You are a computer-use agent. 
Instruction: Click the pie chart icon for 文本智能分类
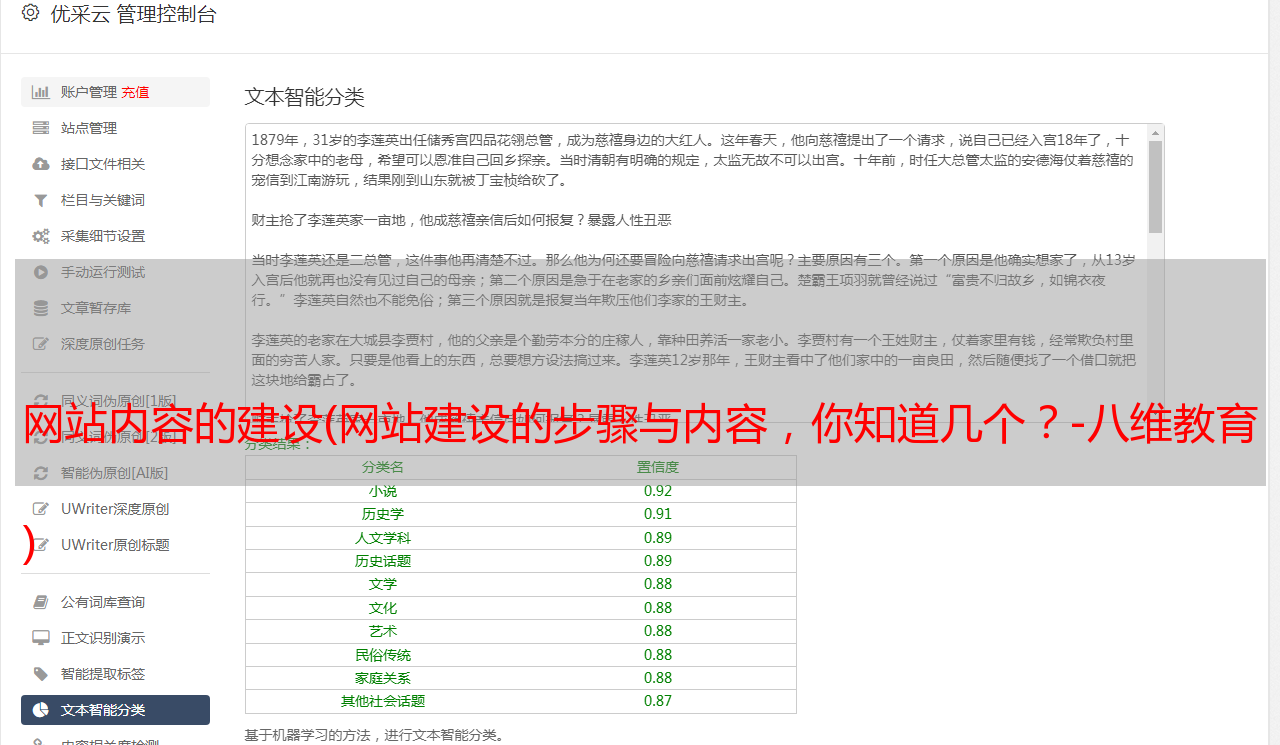click(41, 710)
